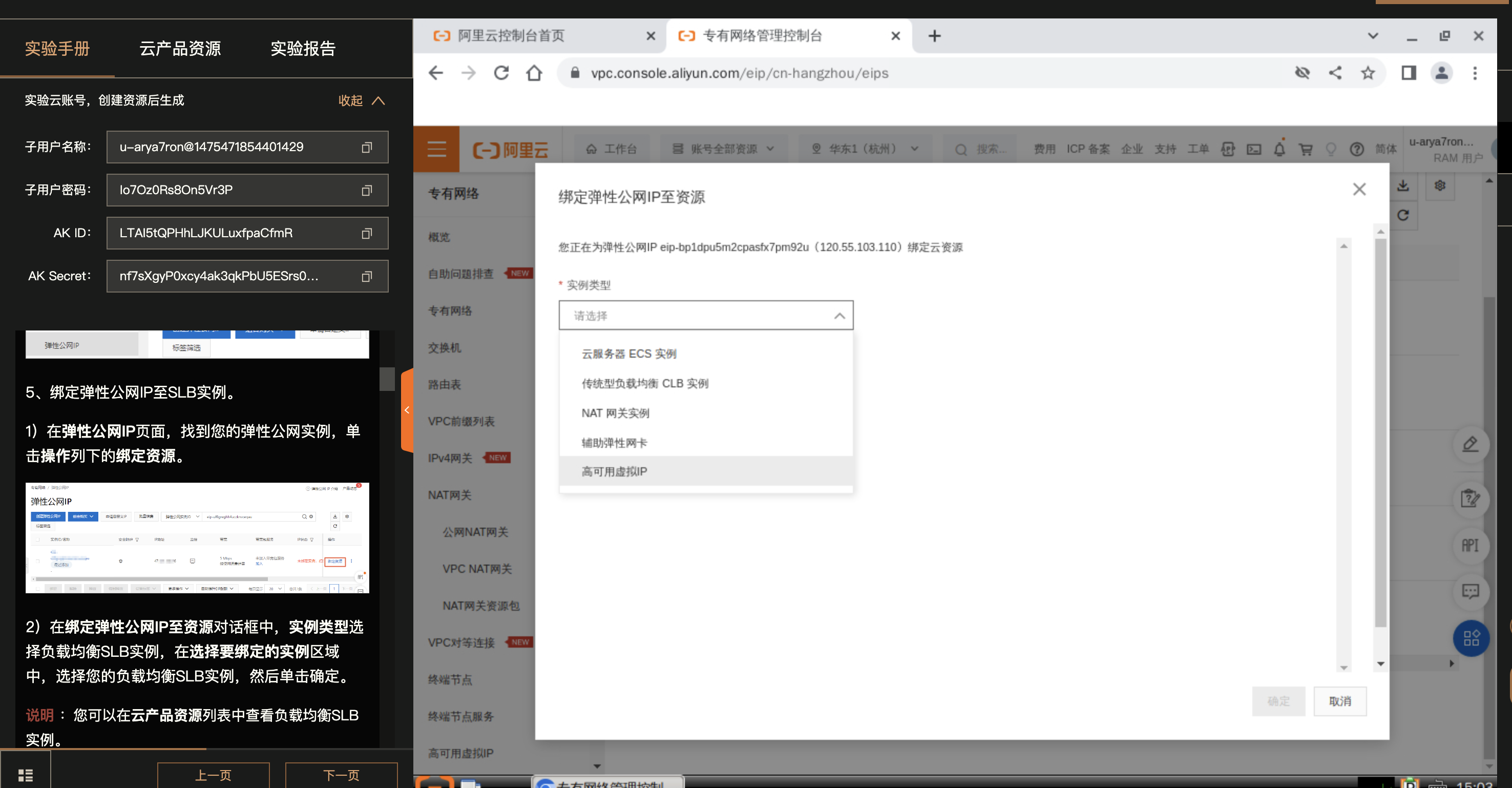The image size is (1512, 788).
Task: Open 终端节点服务 in sidebar
Action: coord(461,716)
